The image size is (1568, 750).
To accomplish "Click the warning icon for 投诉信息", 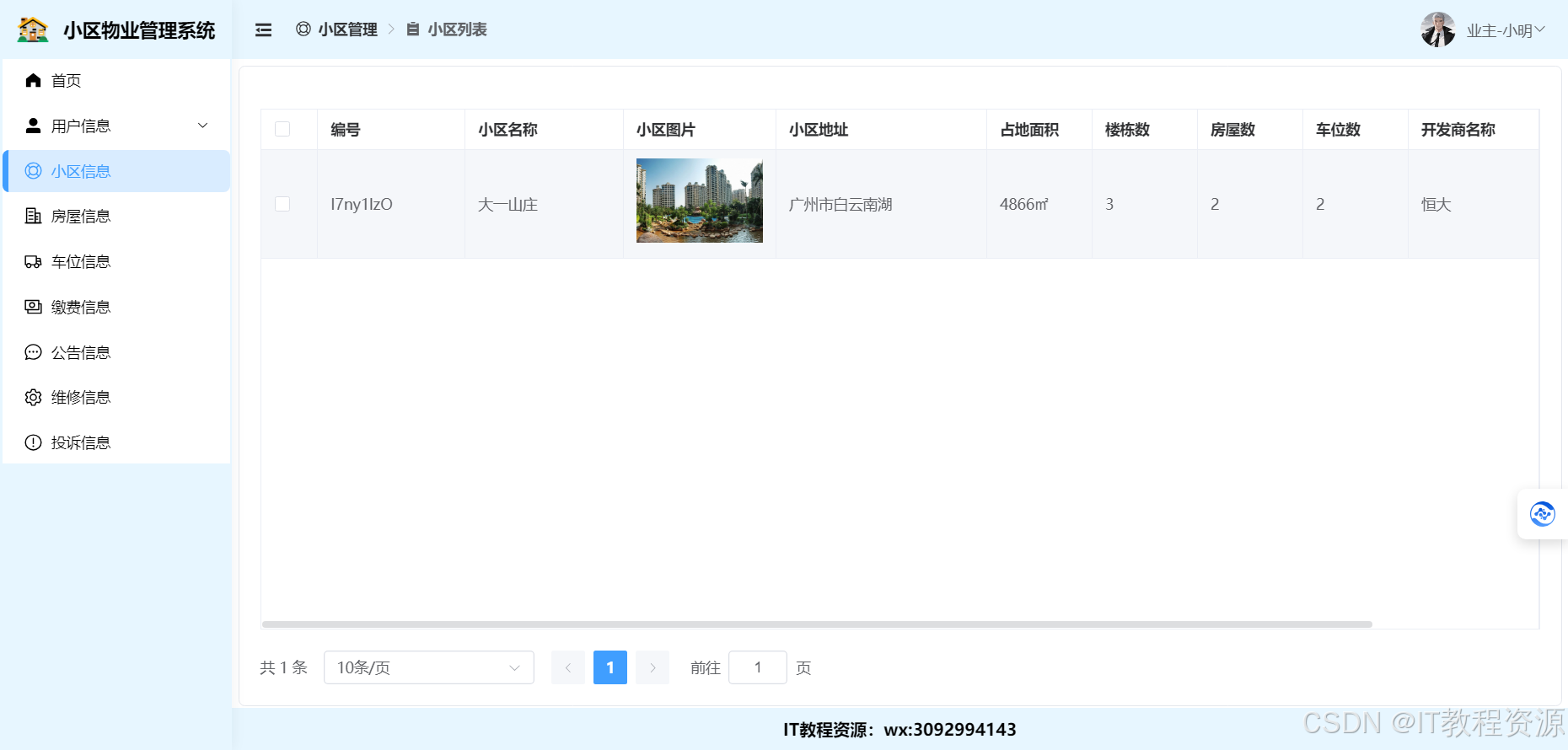I will tap(33, 442).
